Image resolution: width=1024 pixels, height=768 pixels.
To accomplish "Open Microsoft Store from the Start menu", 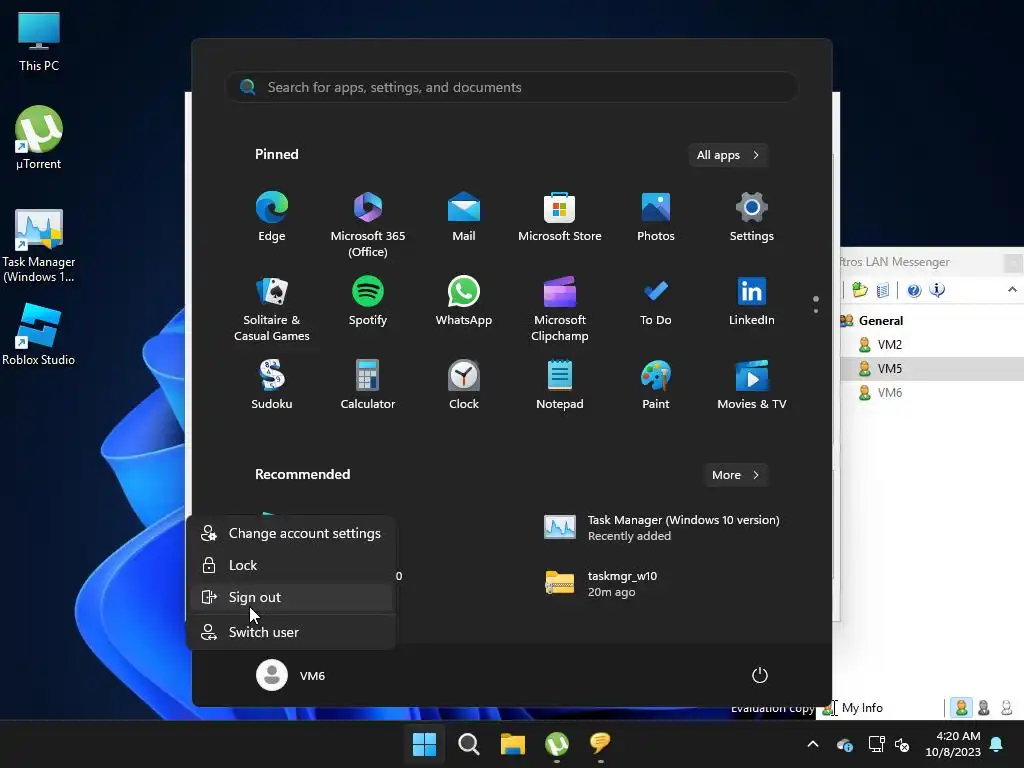I will [x=560, y=217].
